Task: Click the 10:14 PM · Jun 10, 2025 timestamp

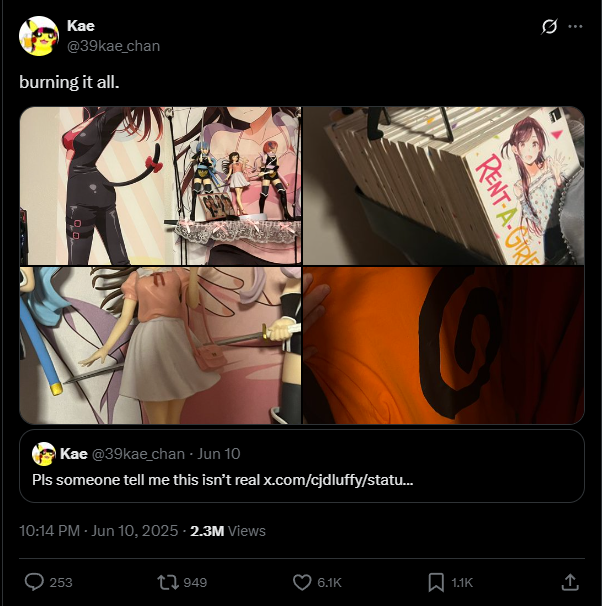Action: tap(99, 531)
